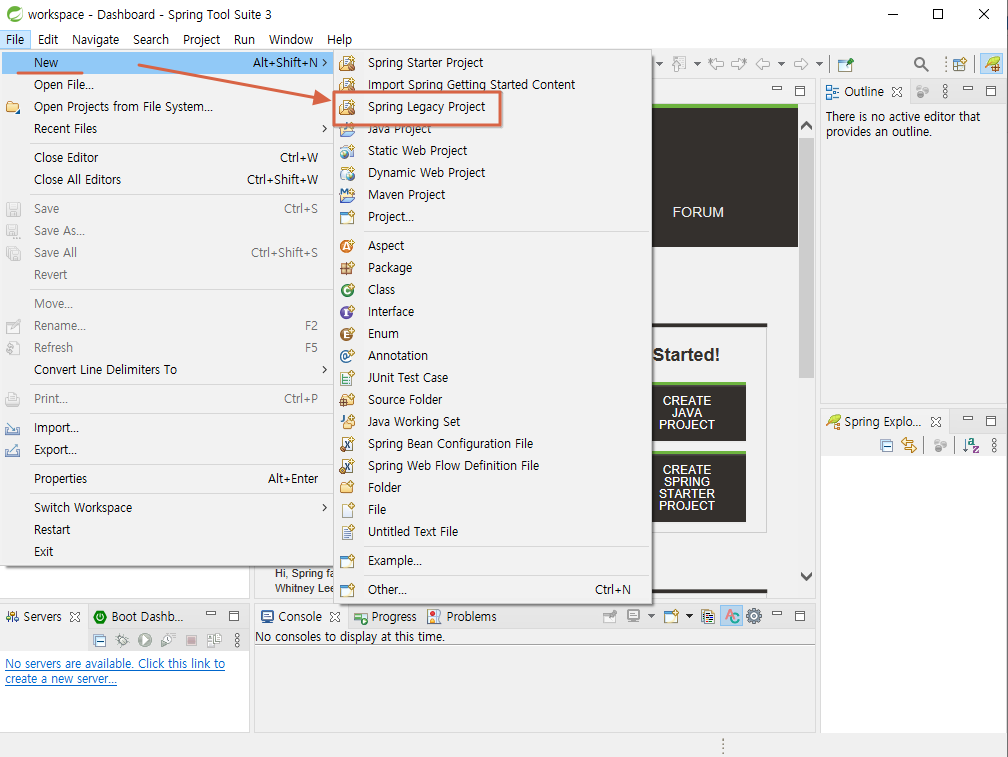Switch to the Problems tab
Viewport: 1008px width, 757px height.
pyautogui.click(x=462, y=617)
